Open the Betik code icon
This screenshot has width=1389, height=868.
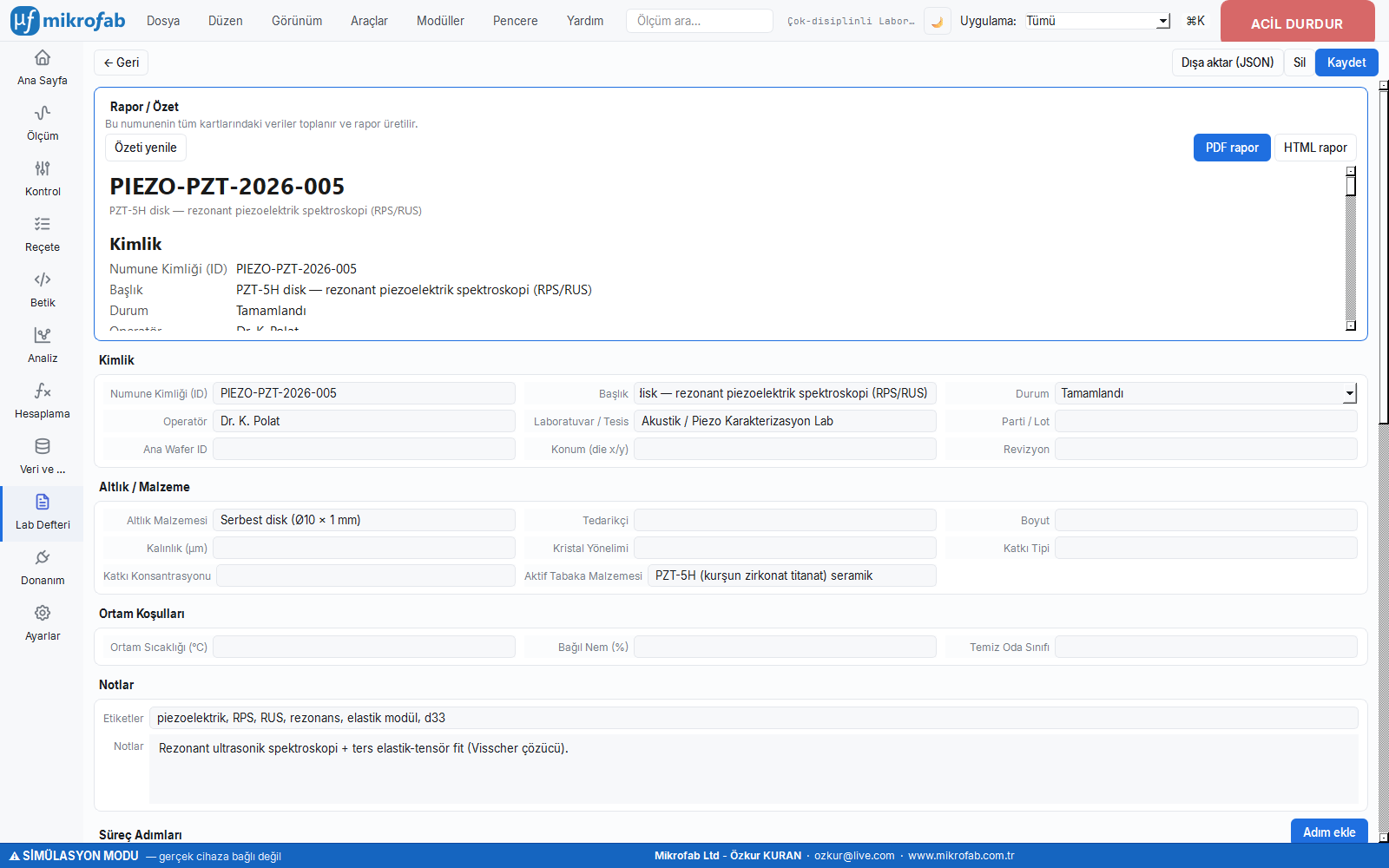(x=43, y=279)
